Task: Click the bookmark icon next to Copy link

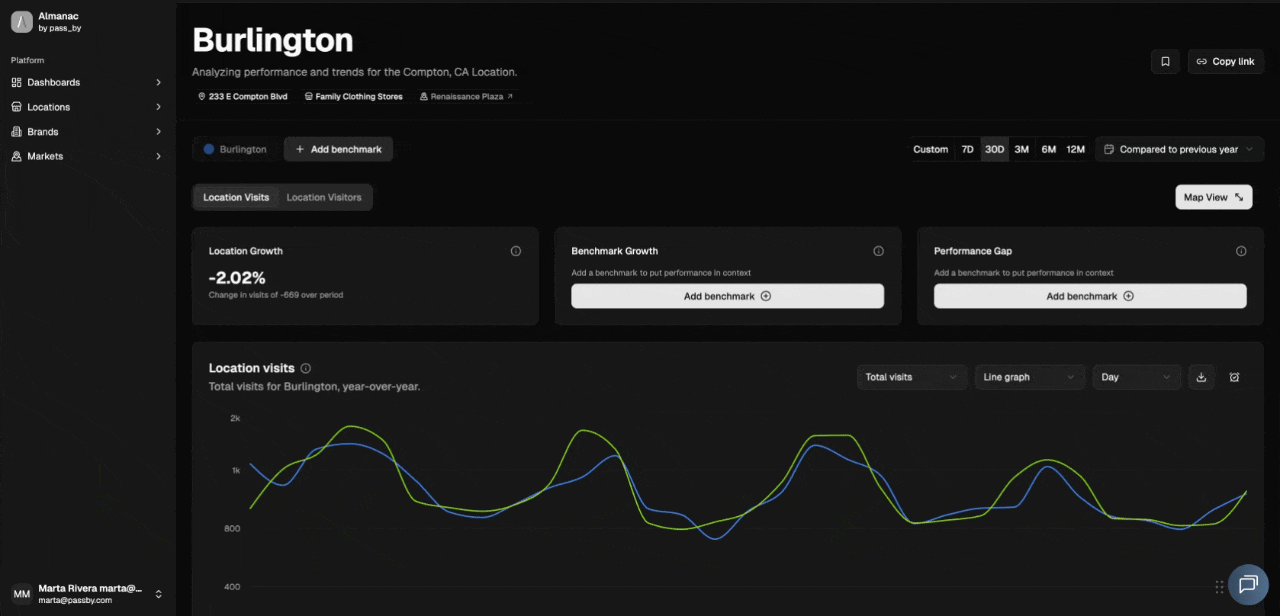Action: coord(1165,62)
